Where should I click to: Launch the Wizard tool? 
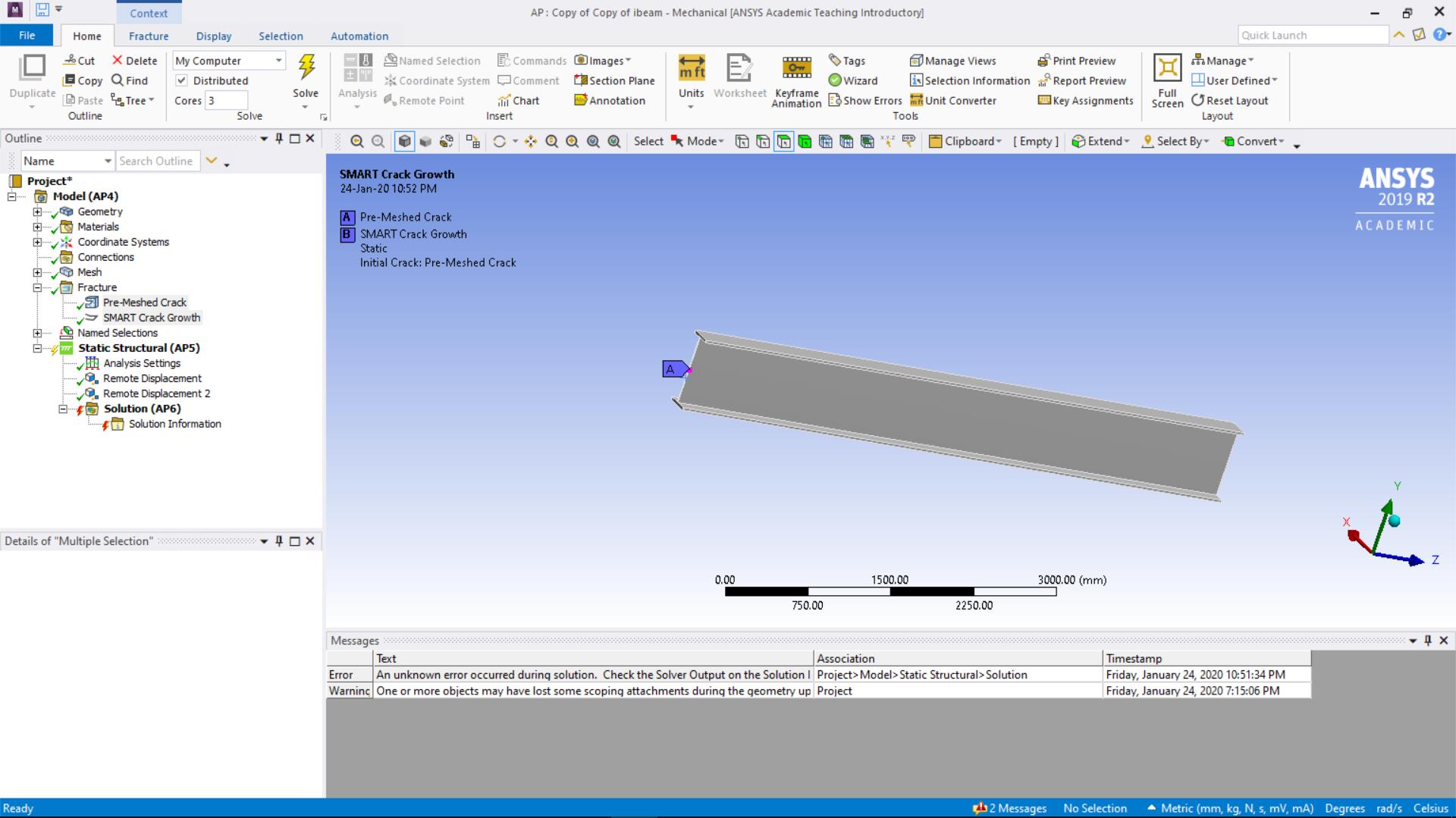853,80
